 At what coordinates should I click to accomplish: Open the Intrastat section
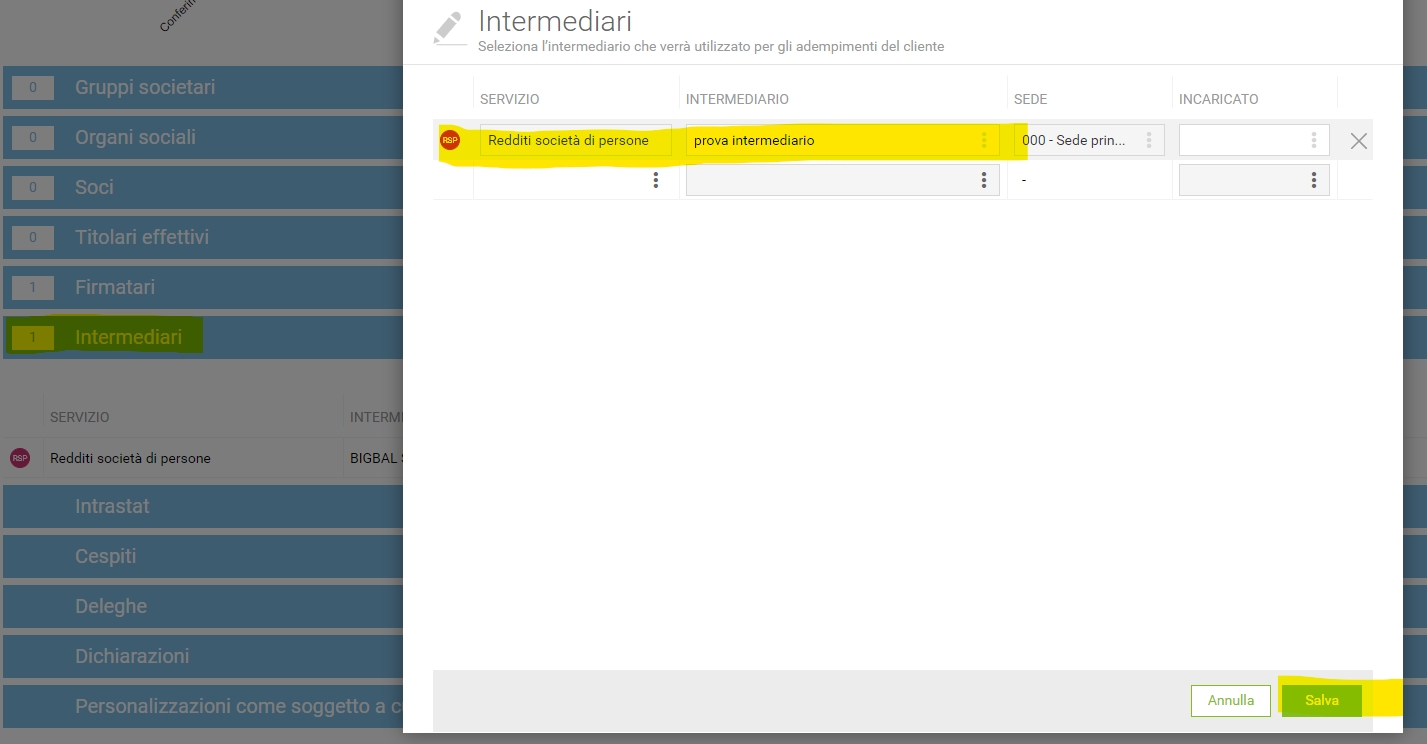tap(203, 507)
